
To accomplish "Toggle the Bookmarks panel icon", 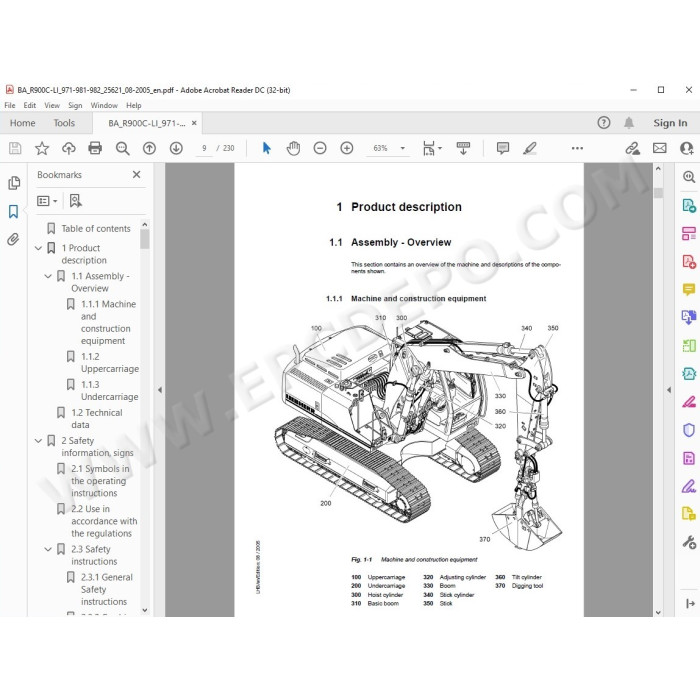I will point(13,211).
